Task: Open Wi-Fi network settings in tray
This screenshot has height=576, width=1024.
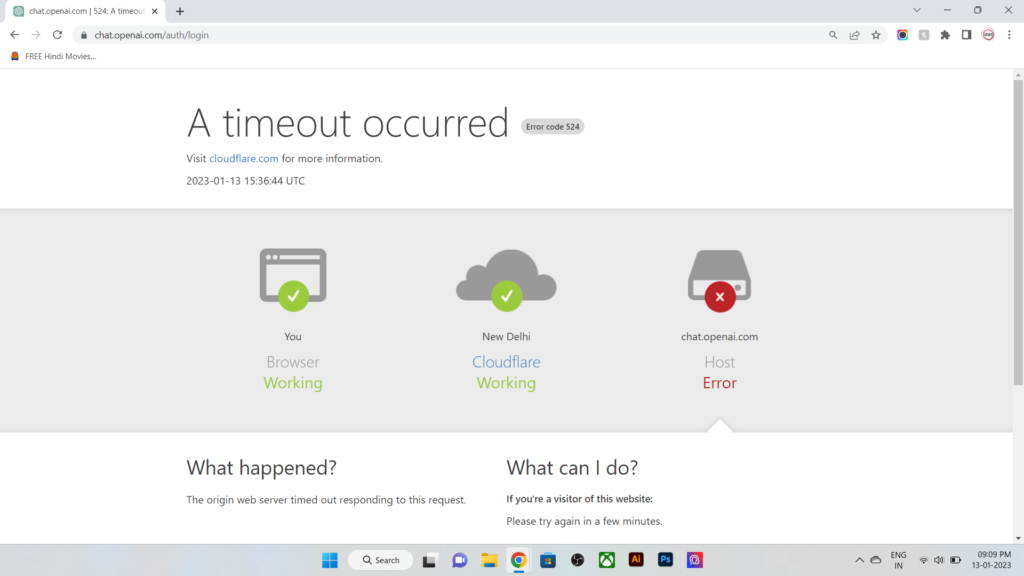Action: point(923,560)
